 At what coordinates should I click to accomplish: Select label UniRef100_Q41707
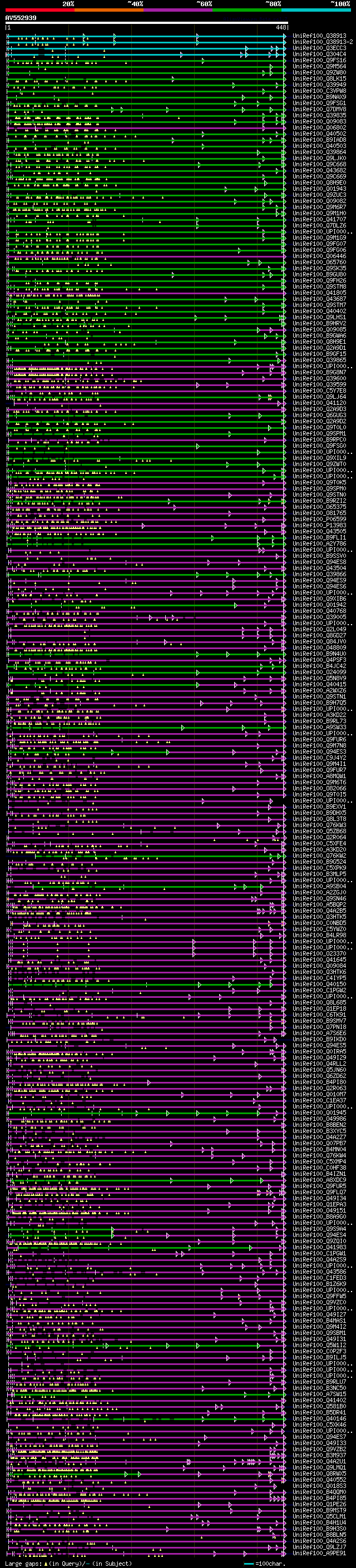(x=319, y=219)
